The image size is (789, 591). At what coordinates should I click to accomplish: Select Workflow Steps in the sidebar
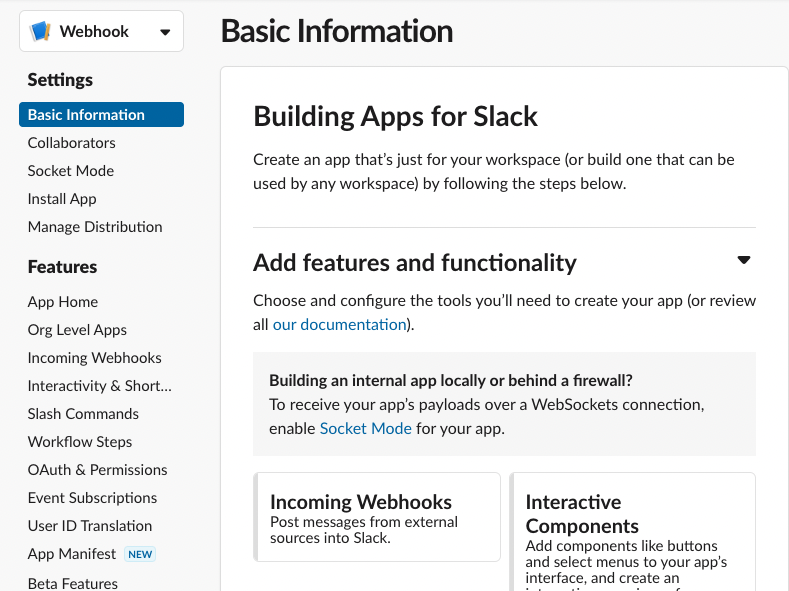coord(80,442)
